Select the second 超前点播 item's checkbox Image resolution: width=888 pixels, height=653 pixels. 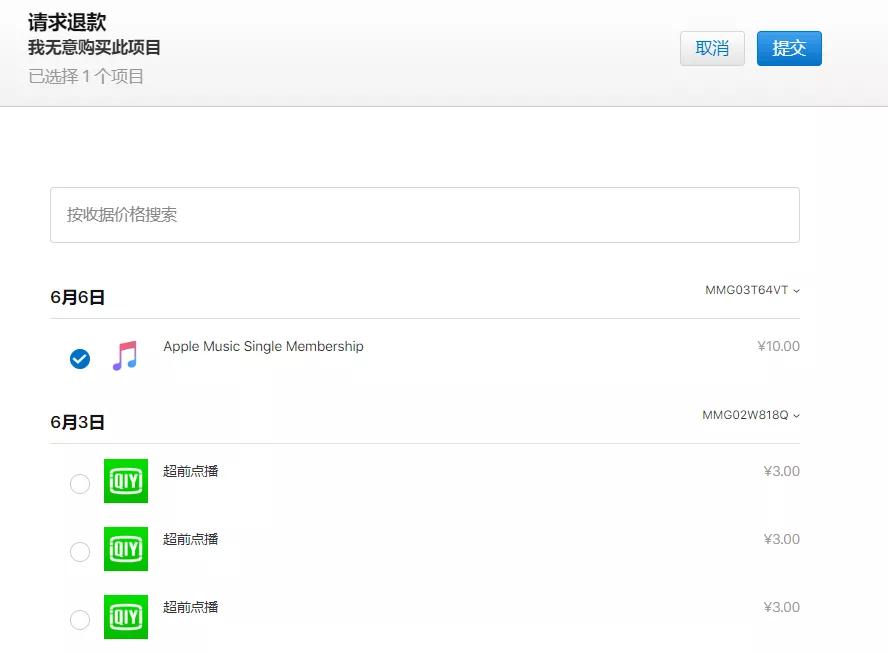click(x=80, y=552)
